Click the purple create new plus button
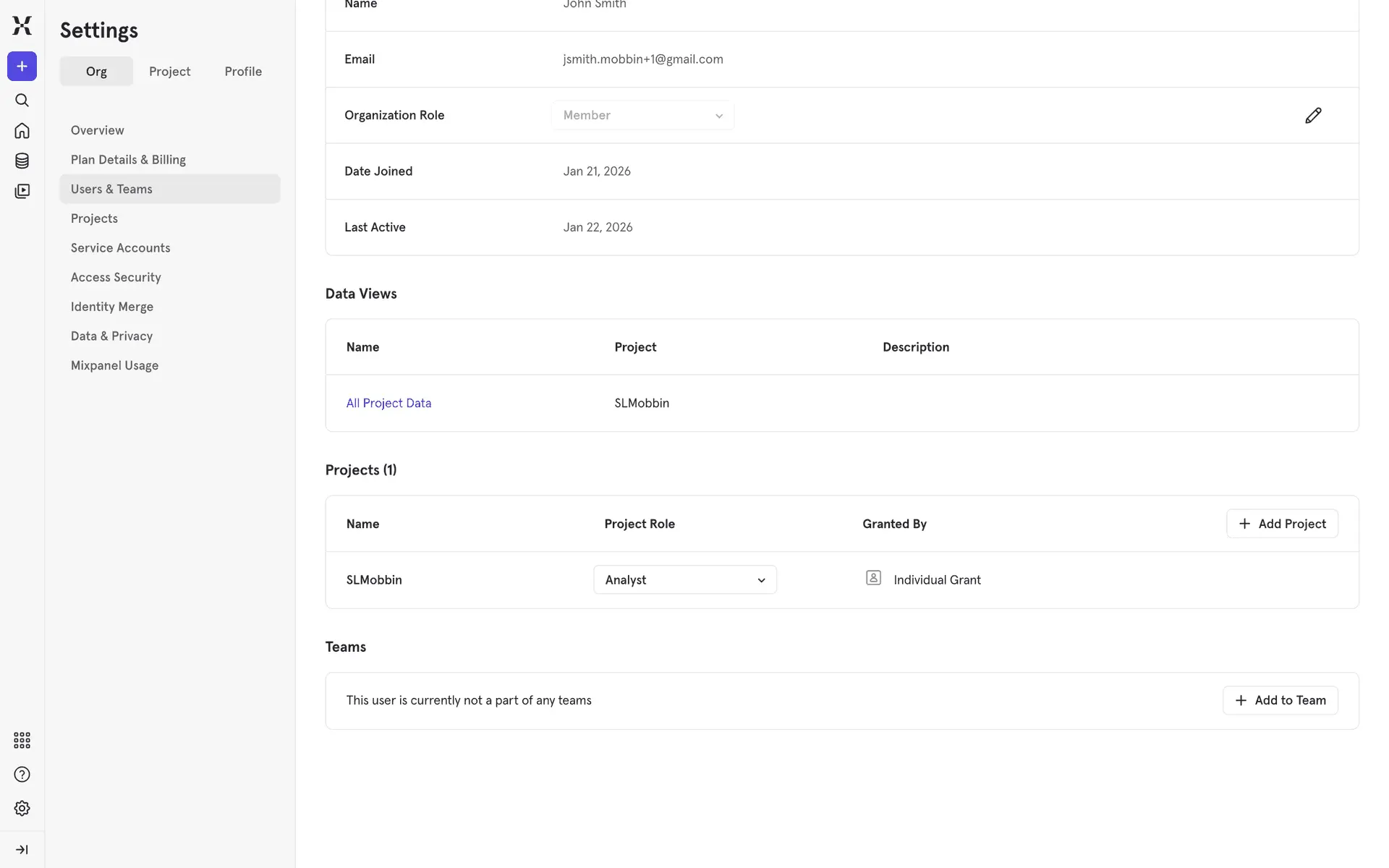The height and width of the screenshot is (868, 1389). (22, 67)
